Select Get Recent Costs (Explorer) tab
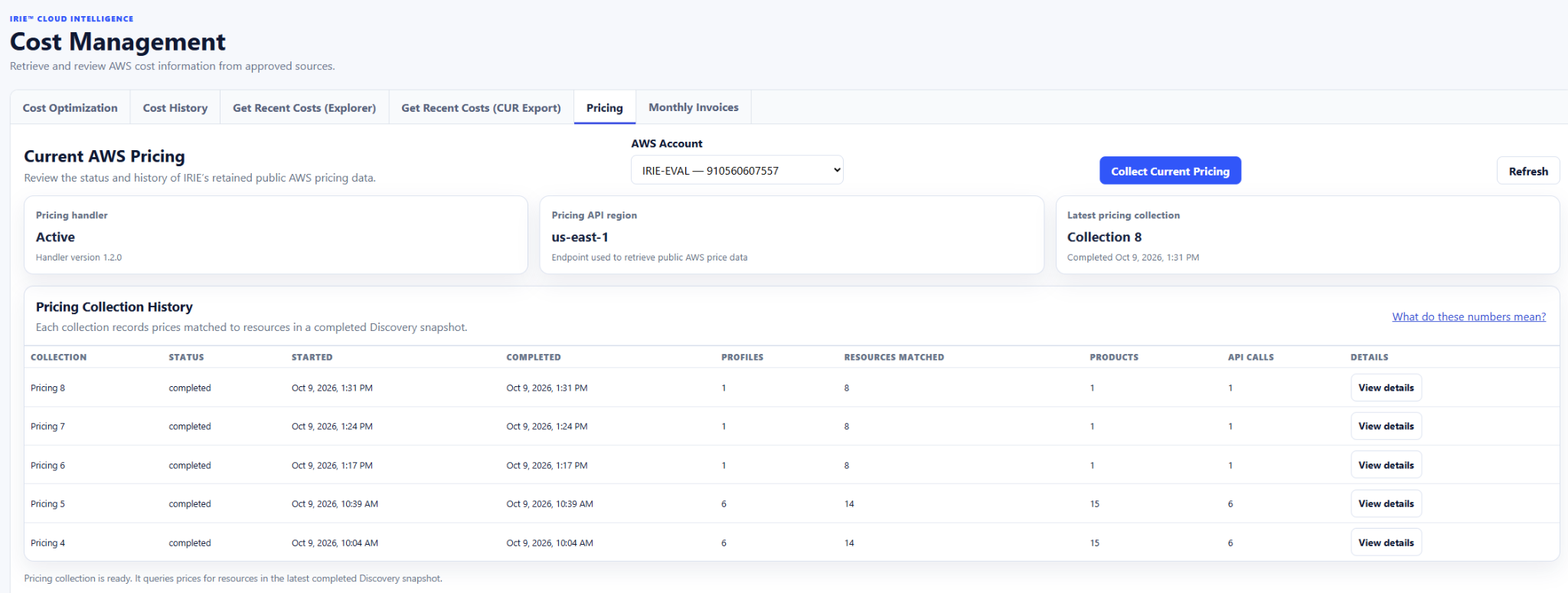Viewport: 1568px width, 593px height. (305, 108)
